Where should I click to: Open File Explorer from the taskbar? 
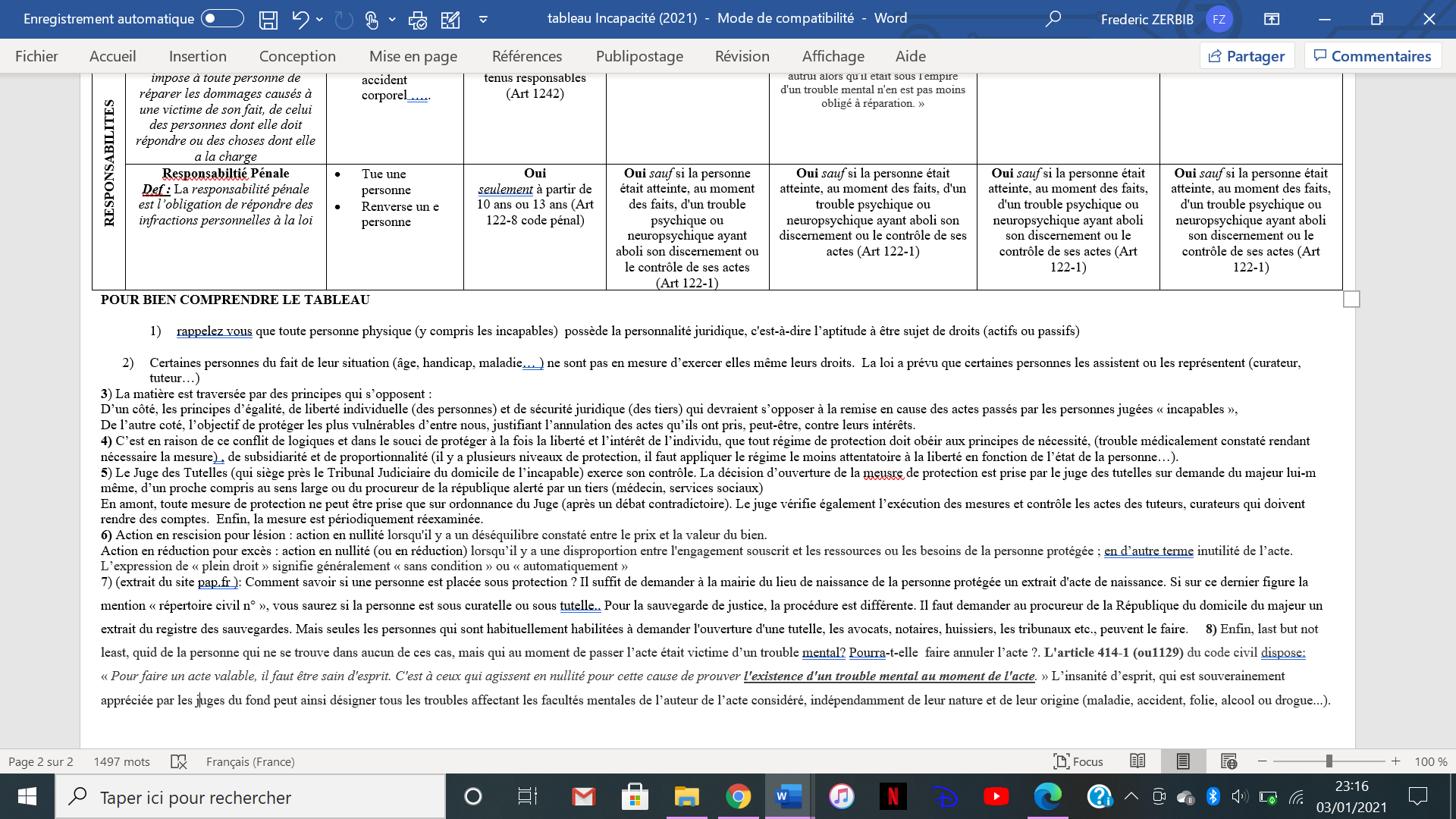pyautogui.click(x=686, y=796)
